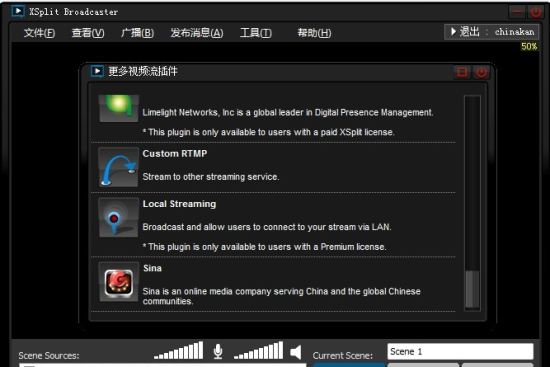The image size is (550, 367).
Task: Open the 广播(B) menu
Action: coord(137,33)
